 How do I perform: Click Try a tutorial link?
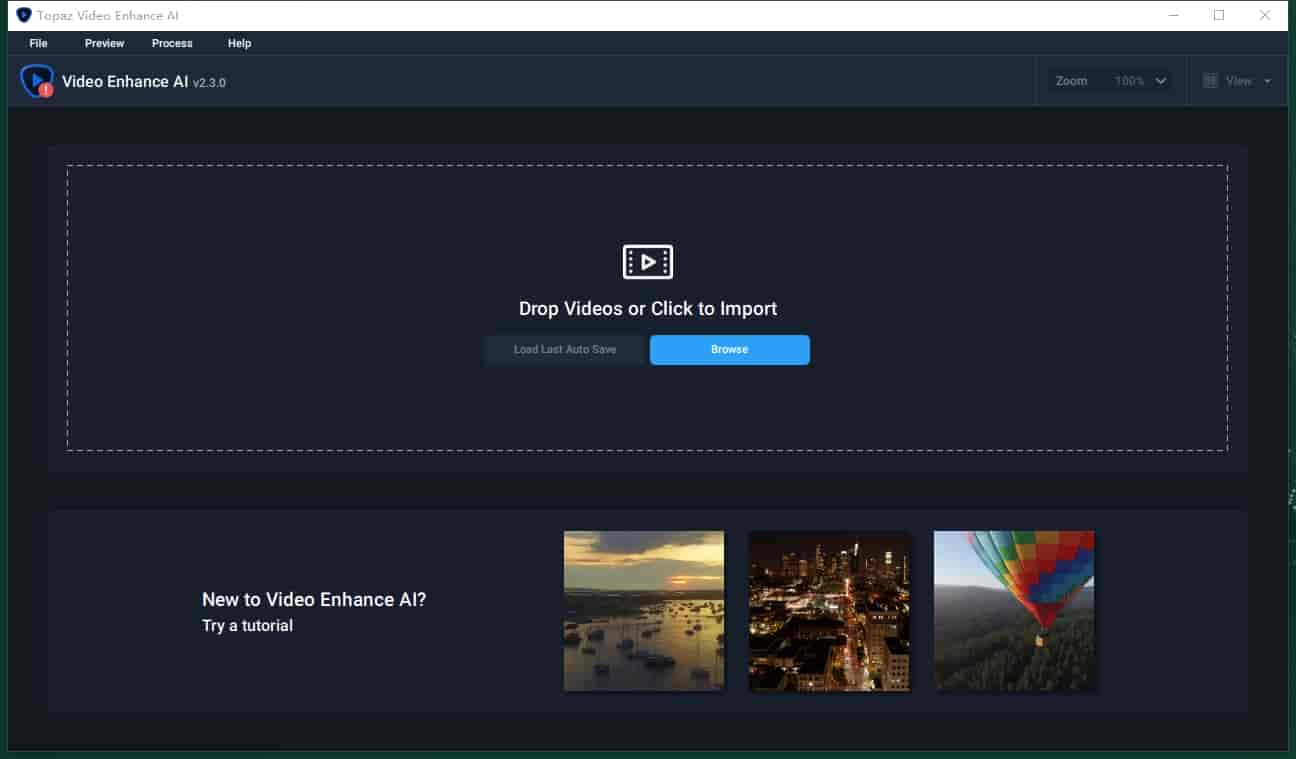click(246, 625)
